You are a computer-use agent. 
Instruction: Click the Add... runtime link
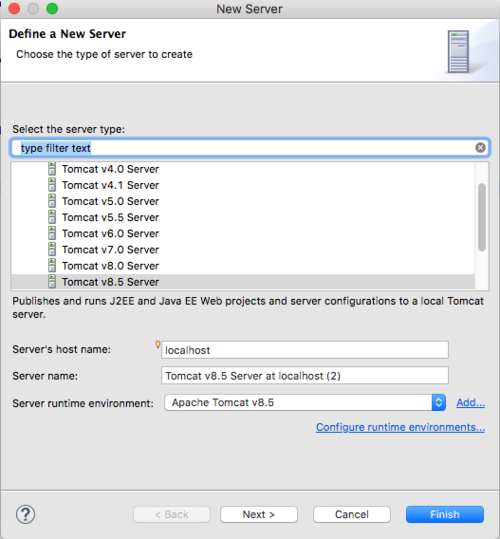point(470,403)
